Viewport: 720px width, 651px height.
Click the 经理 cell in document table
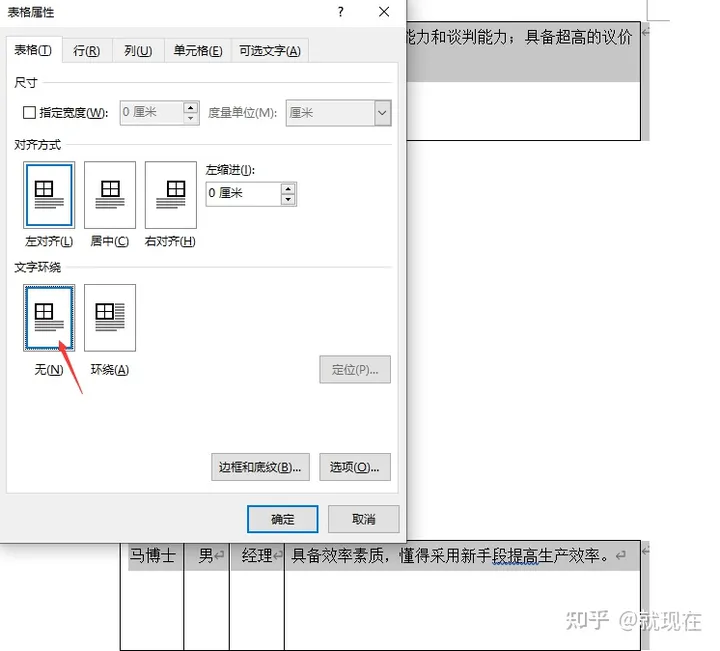coord(257,556)
